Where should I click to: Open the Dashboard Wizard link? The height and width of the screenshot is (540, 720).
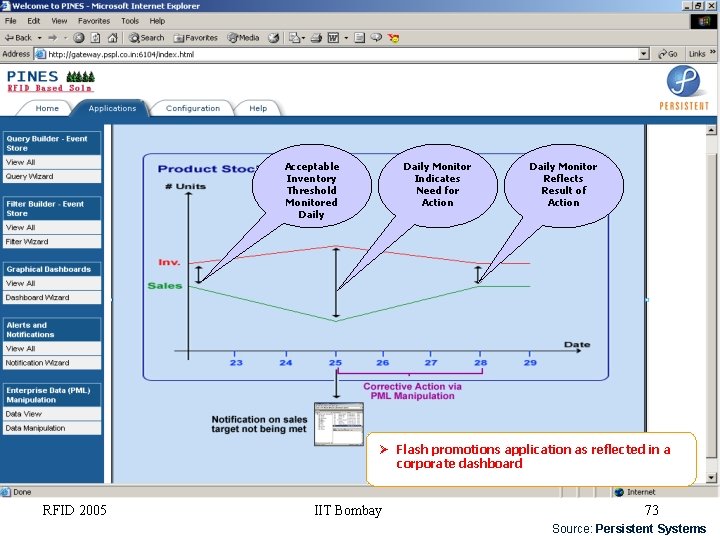[52, 298]
